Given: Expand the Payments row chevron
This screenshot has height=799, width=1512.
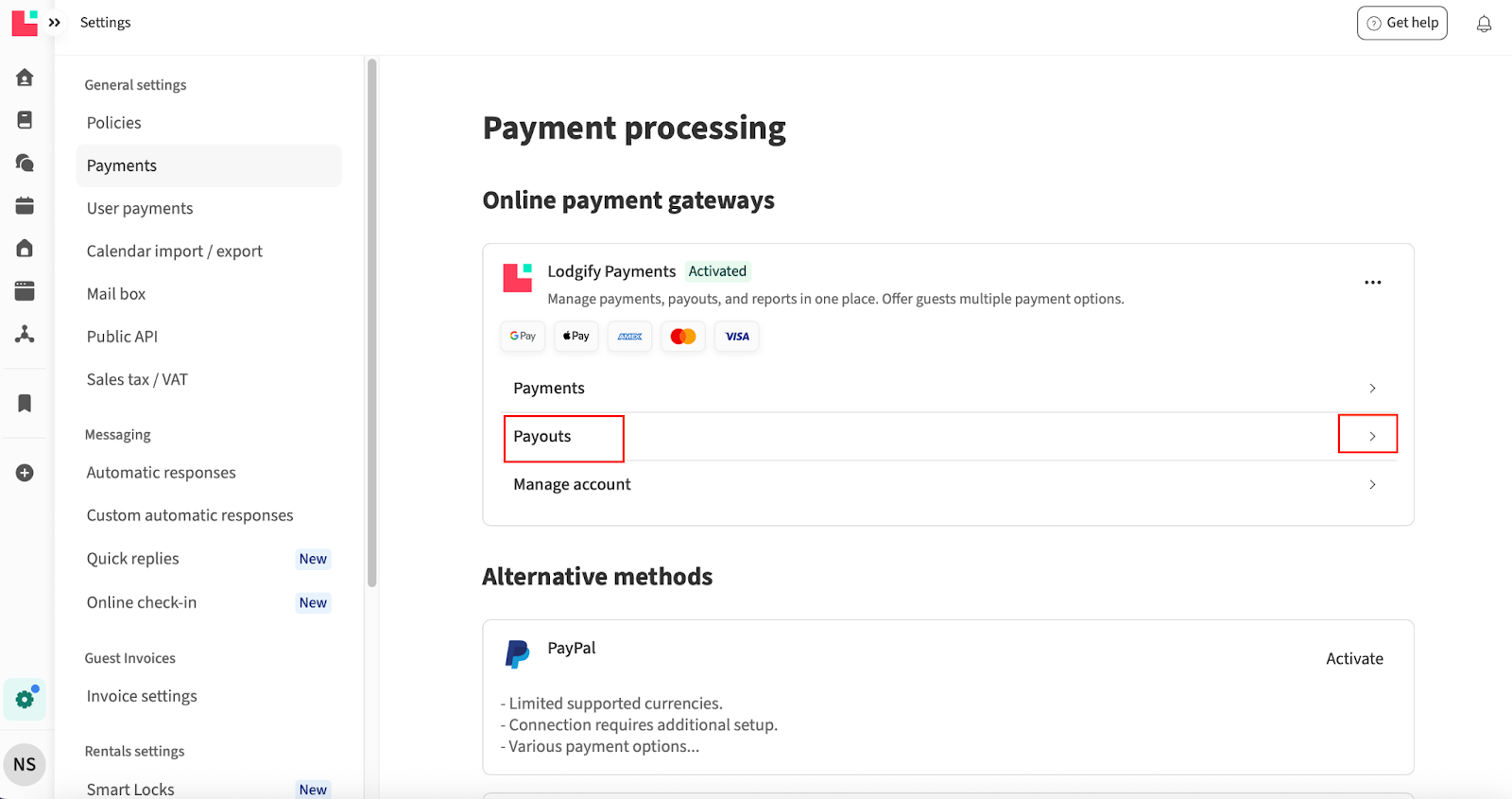Looking at the screenshot, I should pyautogui.click(x=1372, y=389).
